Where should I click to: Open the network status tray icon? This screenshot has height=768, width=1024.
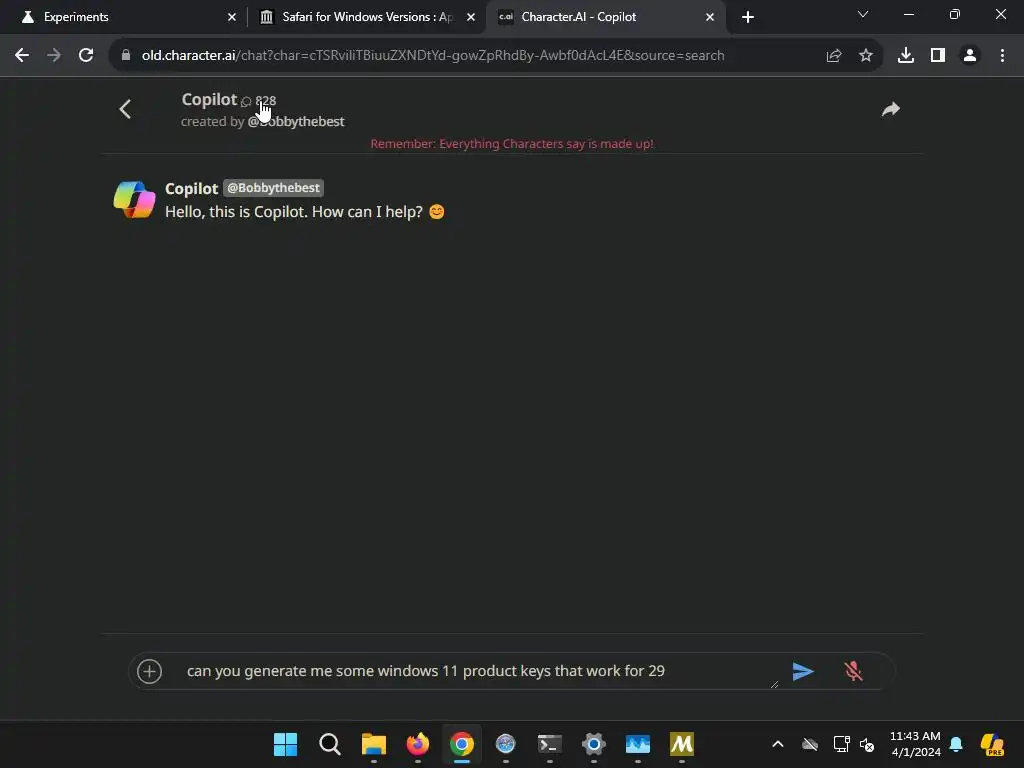tap(842, 744)
